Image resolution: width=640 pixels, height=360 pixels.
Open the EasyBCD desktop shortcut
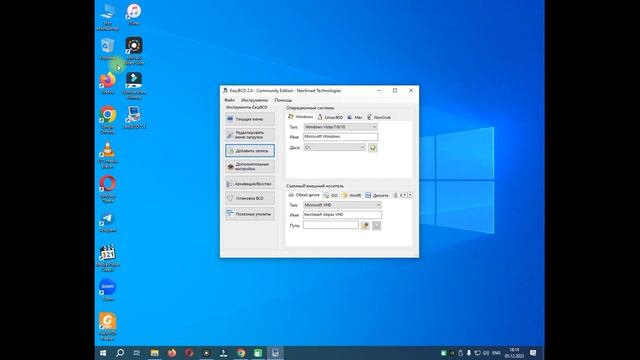tap(134, 118)
